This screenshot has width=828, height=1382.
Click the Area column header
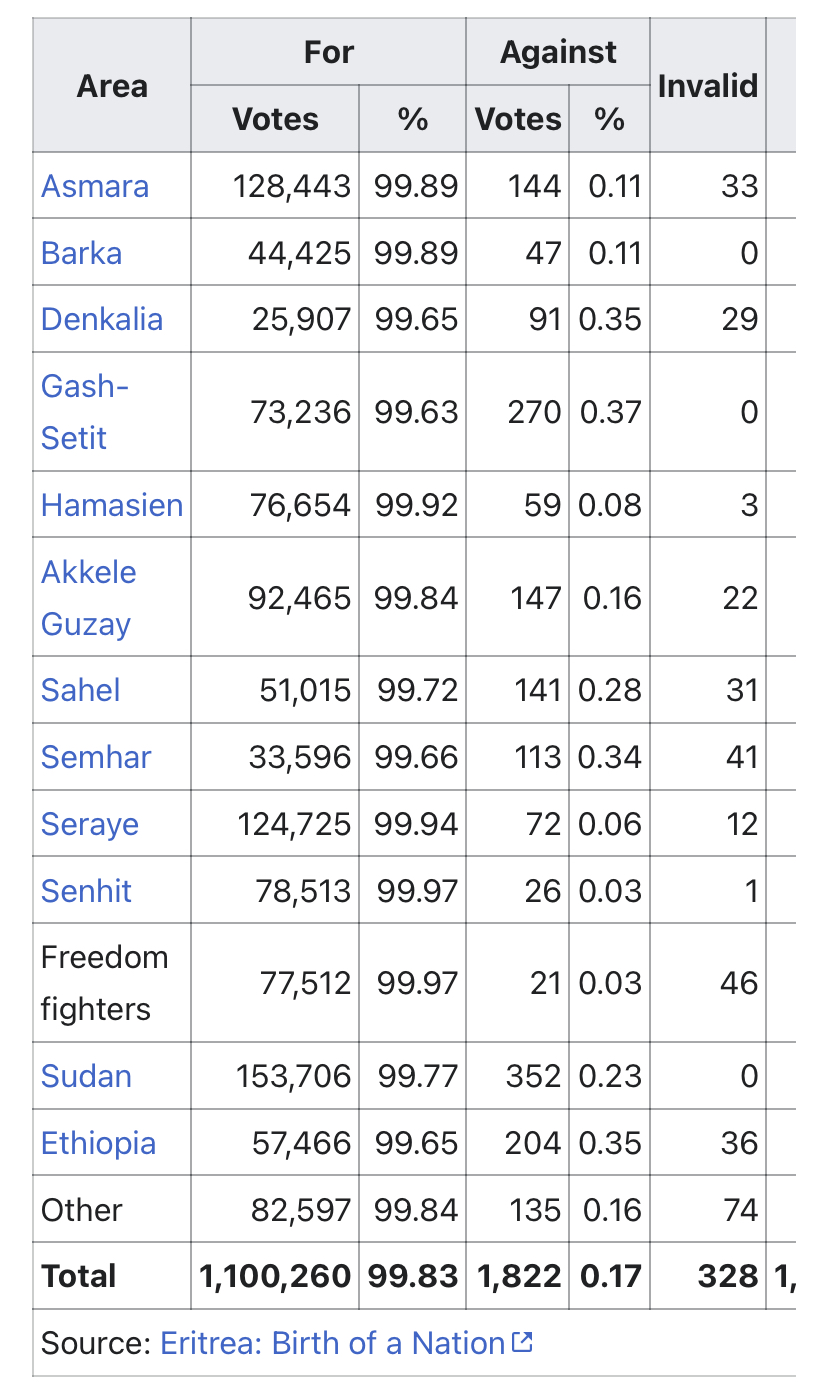(112, 86)
